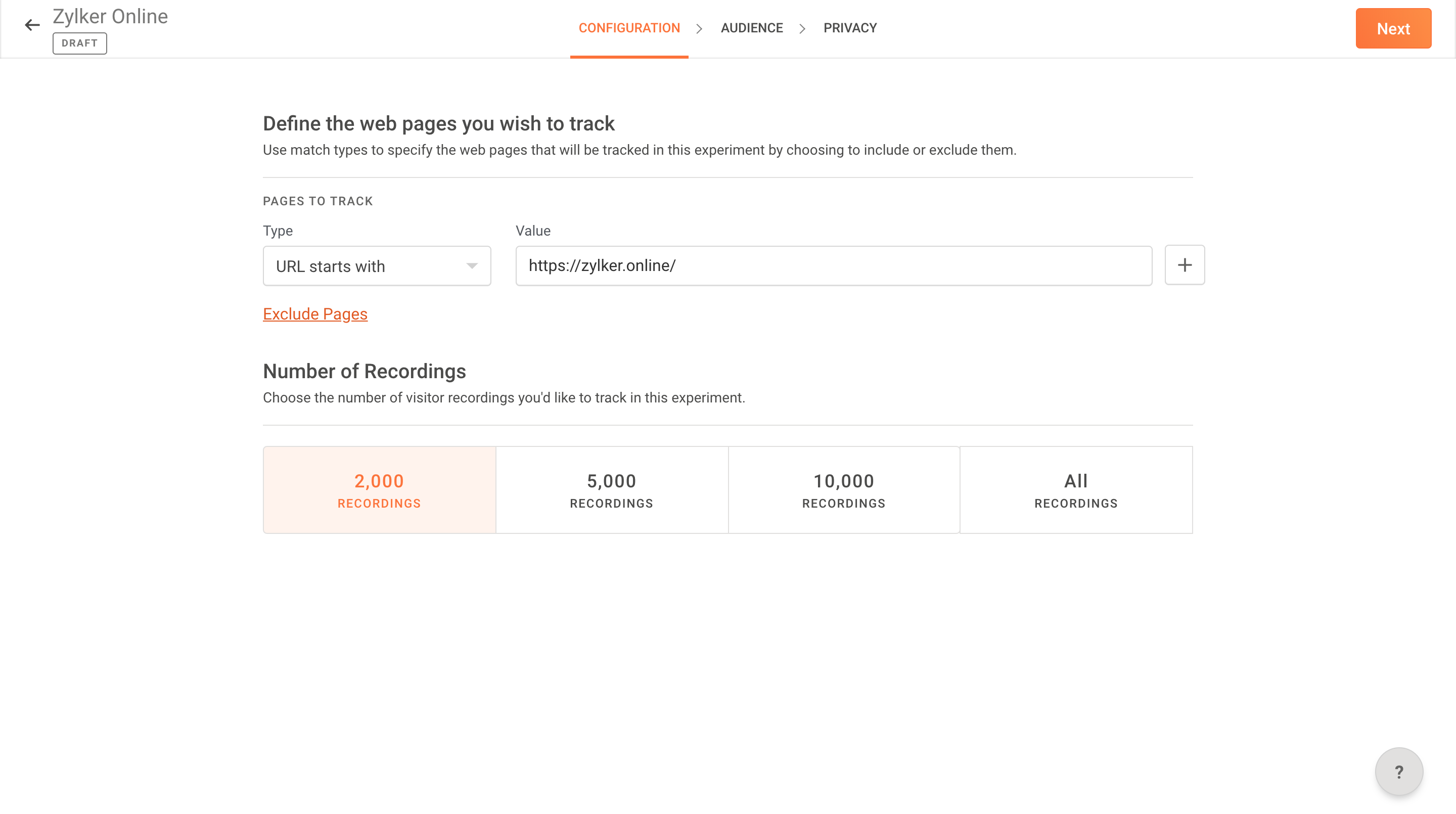Click the dropdown arrow in Type field
The width and height of the screenshot is (1456, 814).
472,266
